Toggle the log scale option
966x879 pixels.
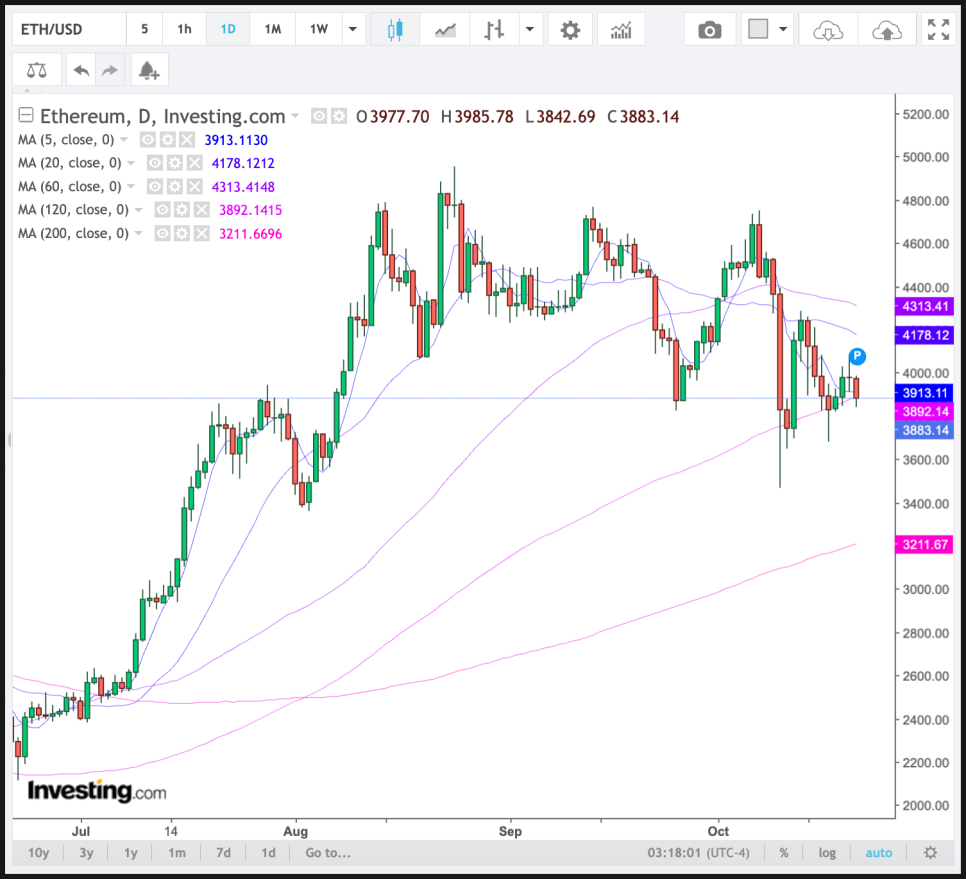coord(827,853)
